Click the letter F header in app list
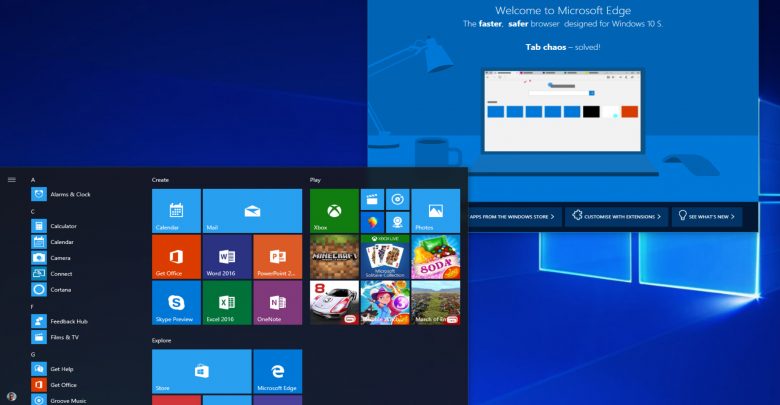Image resolution: width=780 pixels, height=405 pixels. click(32, 307)
